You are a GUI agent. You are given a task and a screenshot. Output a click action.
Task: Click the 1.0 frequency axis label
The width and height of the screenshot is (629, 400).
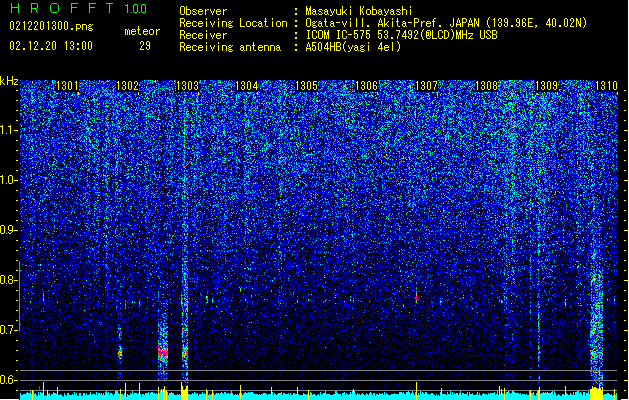point(9,180)
